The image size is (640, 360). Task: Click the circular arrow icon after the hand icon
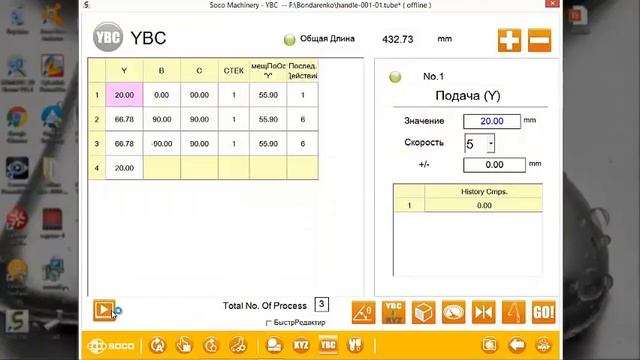[x=211, y=345]
